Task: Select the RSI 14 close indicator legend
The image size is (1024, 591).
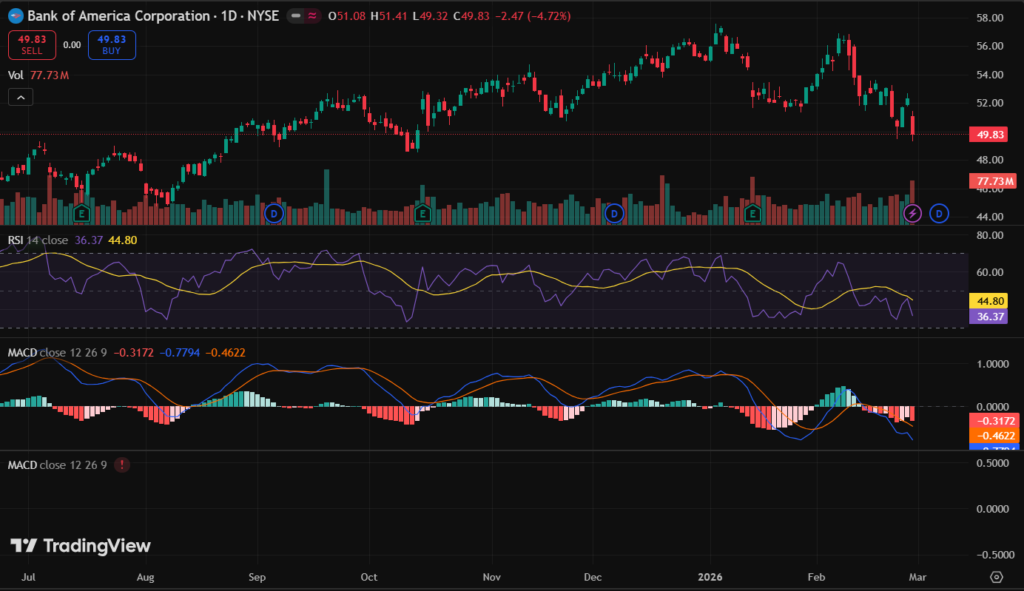Action: [x=38, y=239]
